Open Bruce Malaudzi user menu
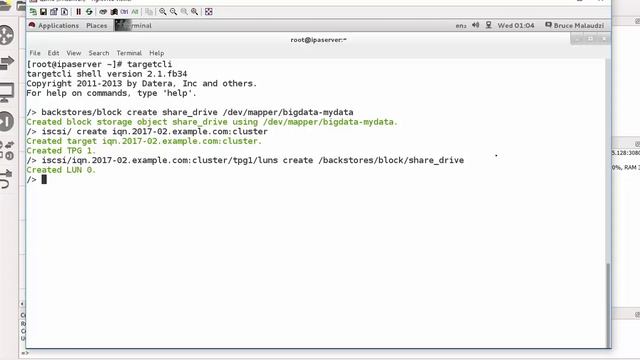 pos(574,25)
